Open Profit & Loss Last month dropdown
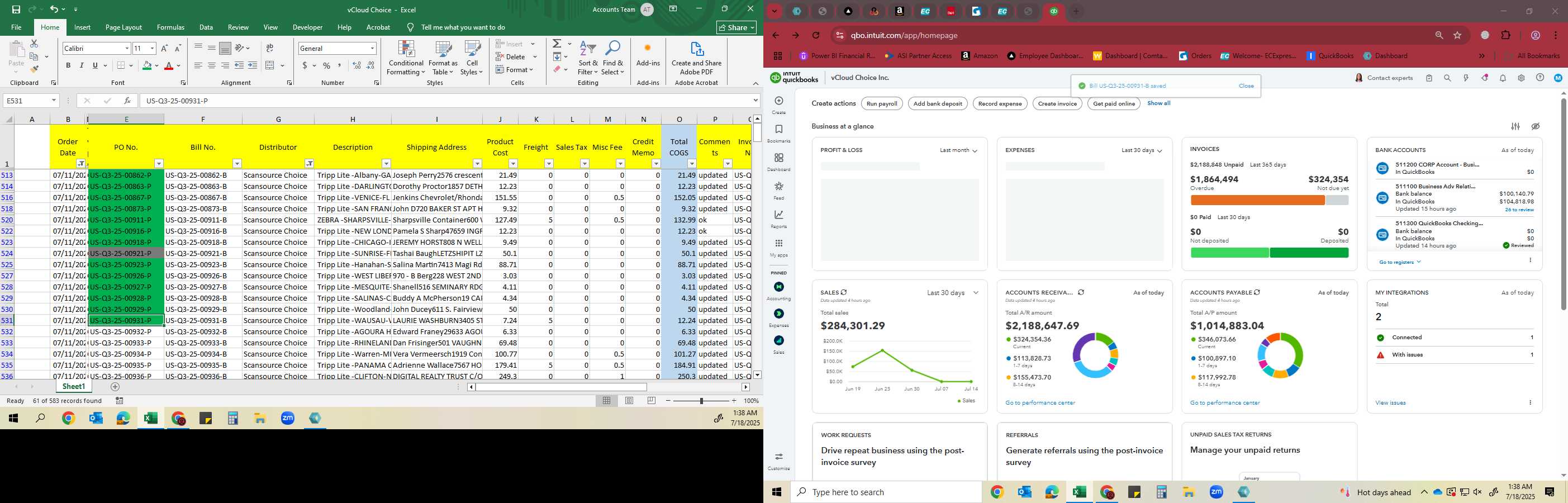 coord(958,150)
